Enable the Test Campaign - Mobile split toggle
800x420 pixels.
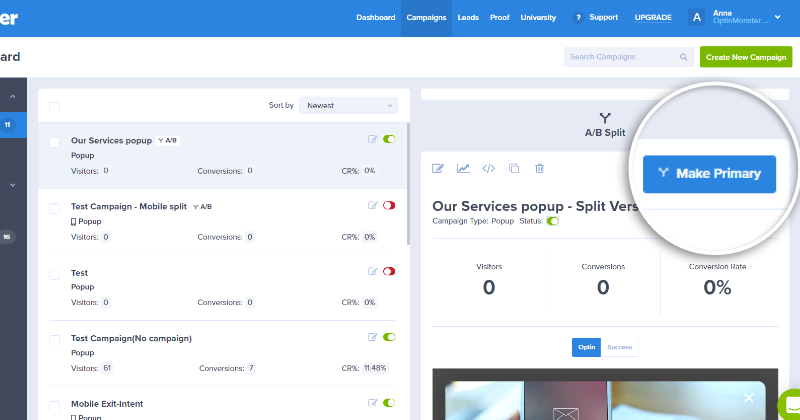389,205
